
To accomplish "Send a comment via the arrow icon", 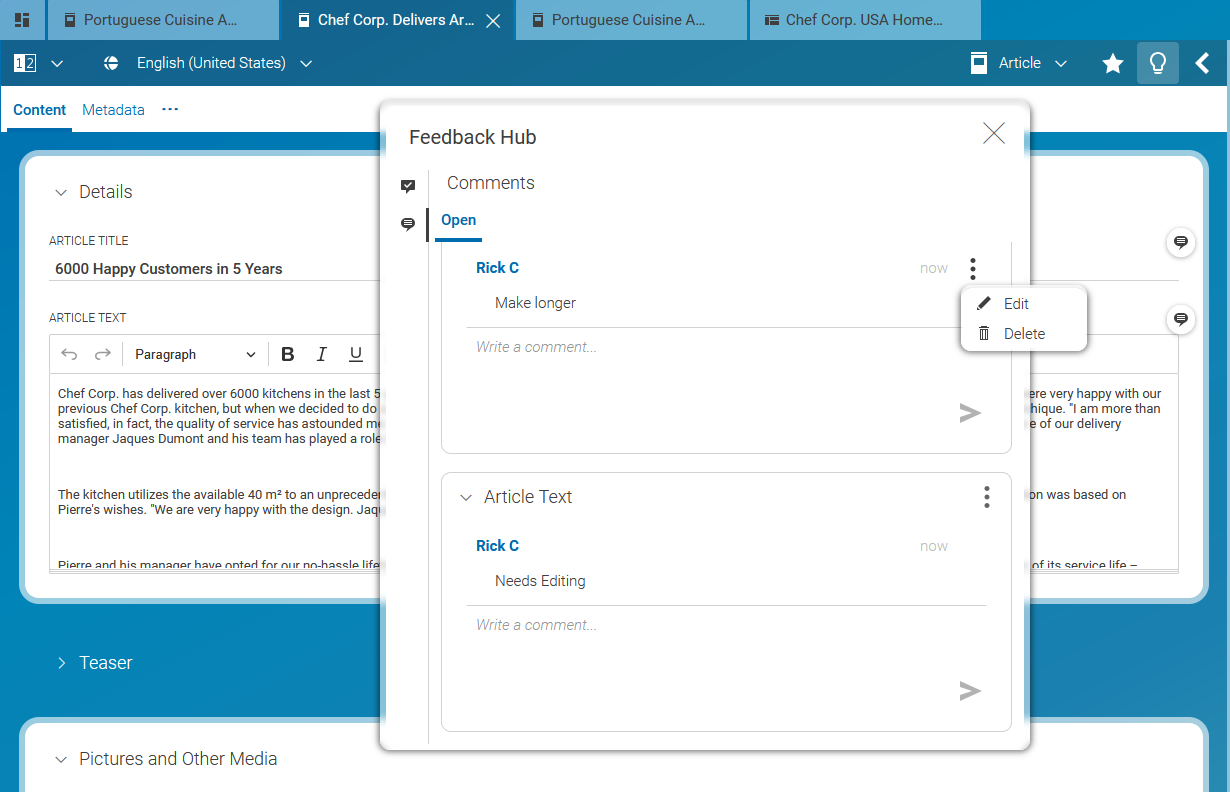I will pyautogui.click(x=969, y=412).
